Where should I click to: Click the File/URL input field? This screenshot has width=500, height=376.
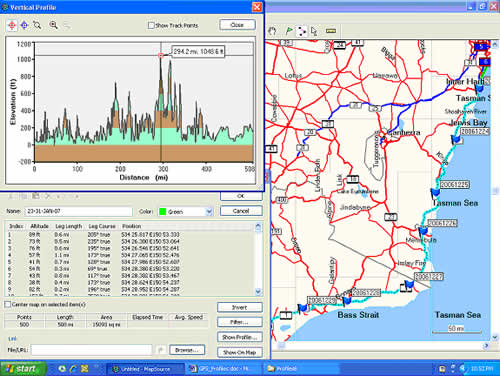pos(91,350)
